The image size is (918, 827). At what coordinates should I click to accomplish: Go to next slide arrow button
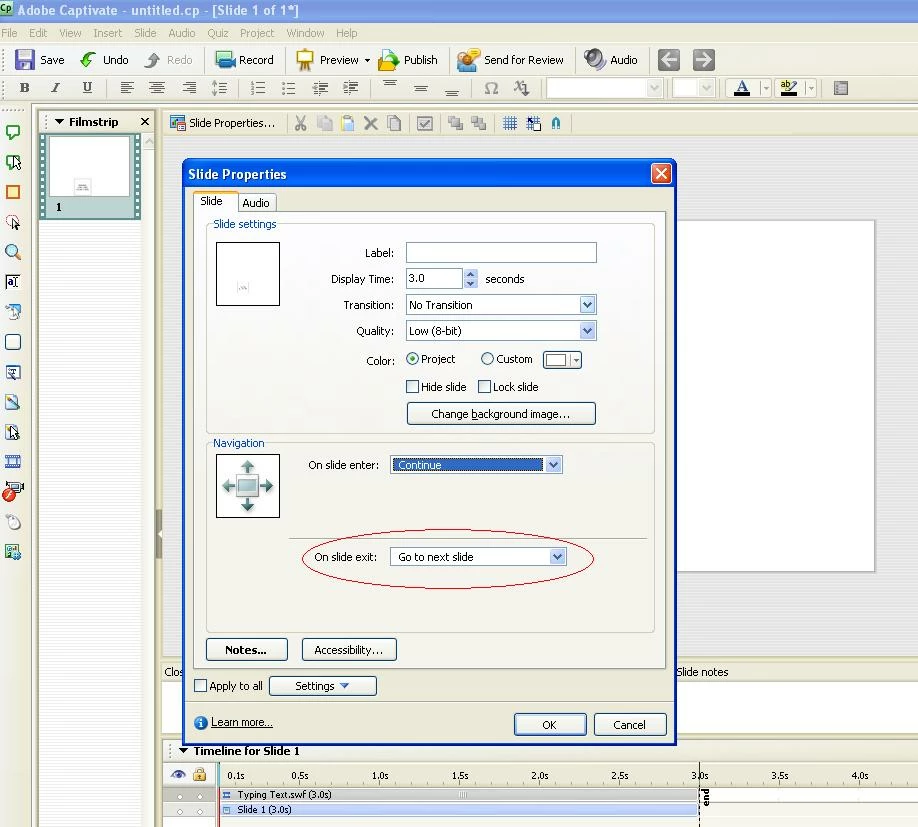click(704, 60)
